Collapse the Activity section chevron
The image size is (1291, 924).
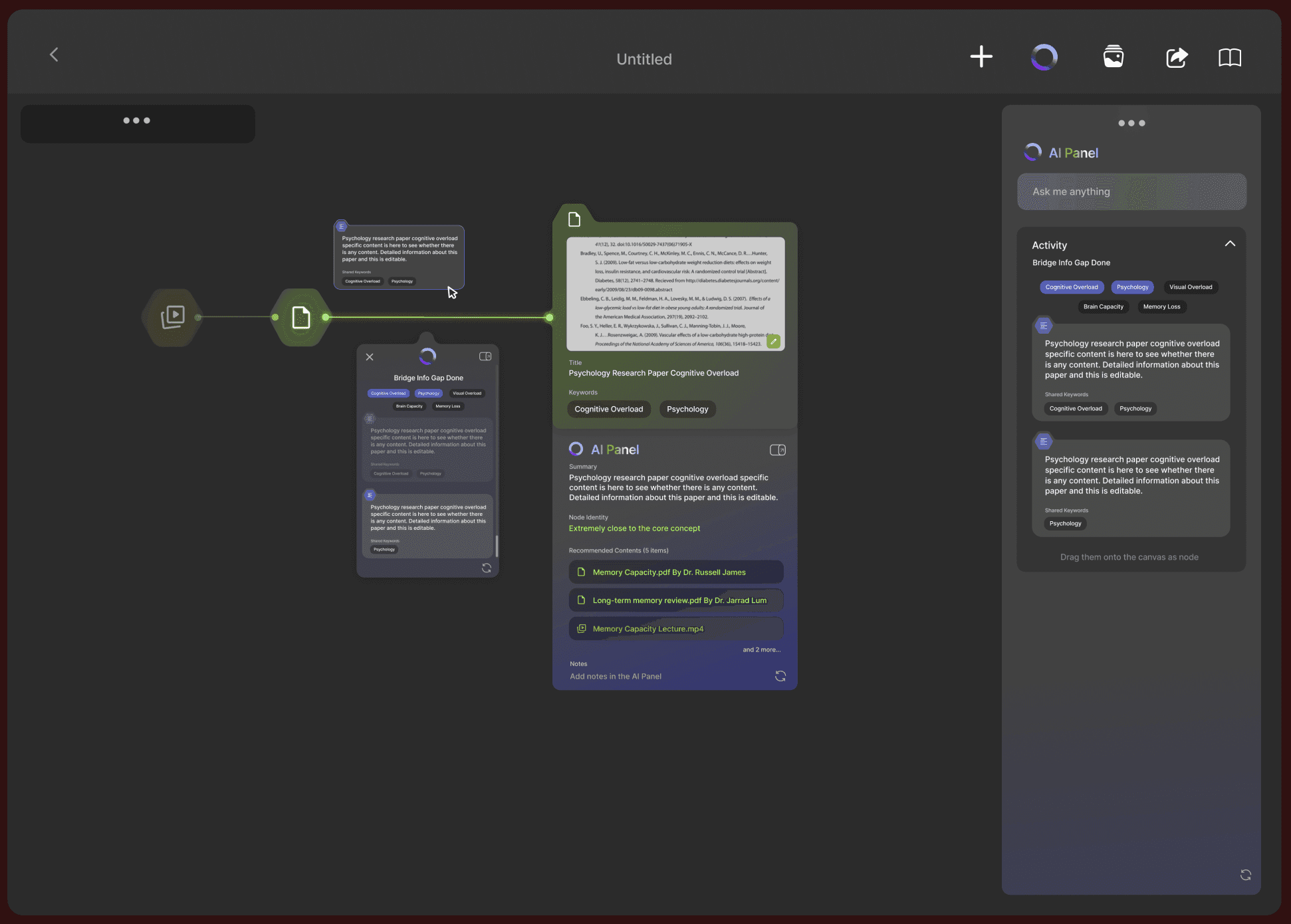coord(1230,244)
